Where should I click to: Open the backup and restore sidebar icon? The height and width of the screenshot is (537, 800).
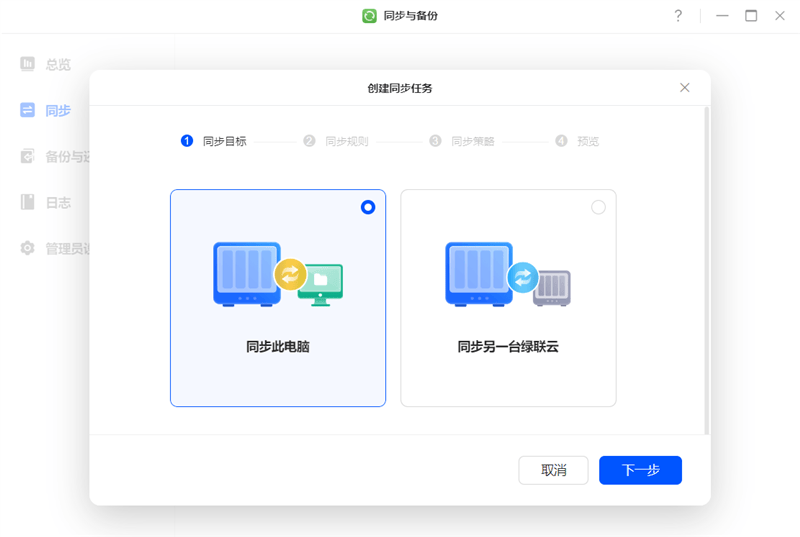tap(28, 156)
